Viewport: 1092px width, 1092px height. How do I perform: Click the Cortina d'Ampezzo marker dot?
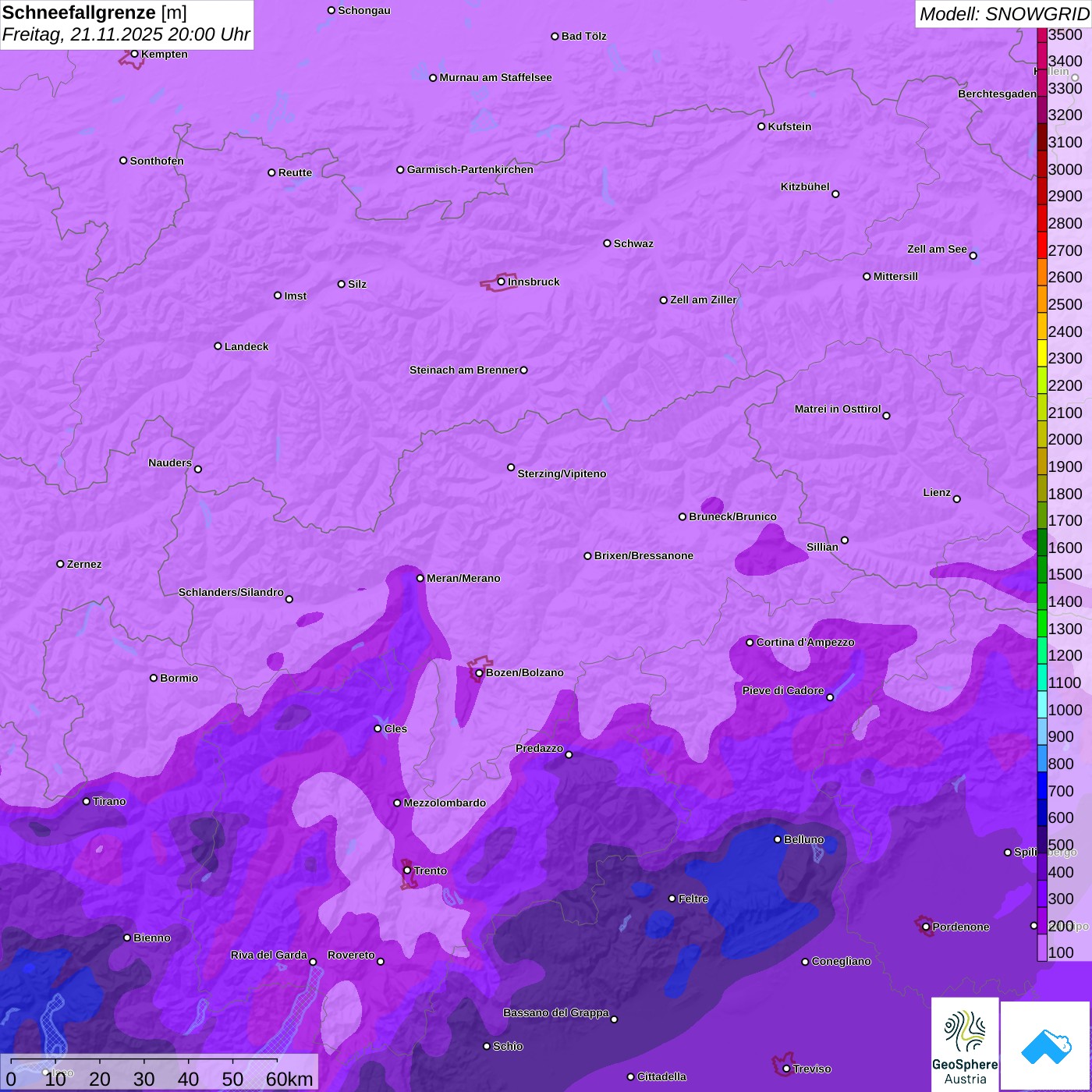point(750,643)
